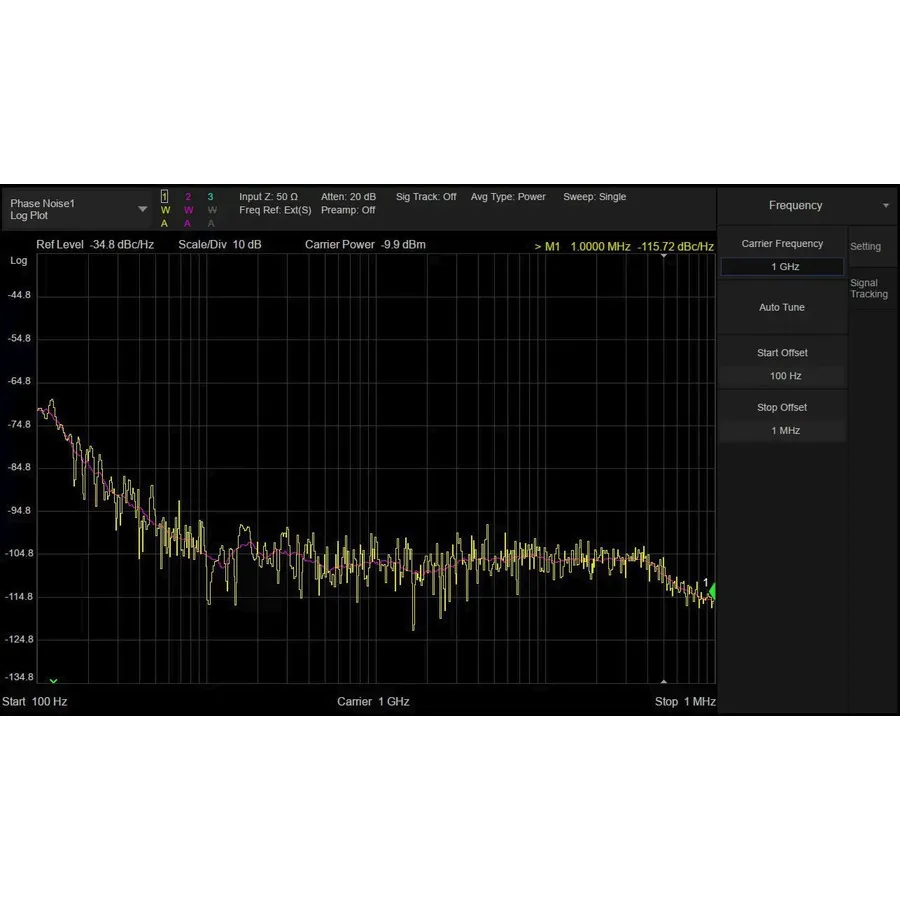The width and height of the screenshot is (900, 900).
Task: Open the Signal Tracking tab
Action: point(870,288)
